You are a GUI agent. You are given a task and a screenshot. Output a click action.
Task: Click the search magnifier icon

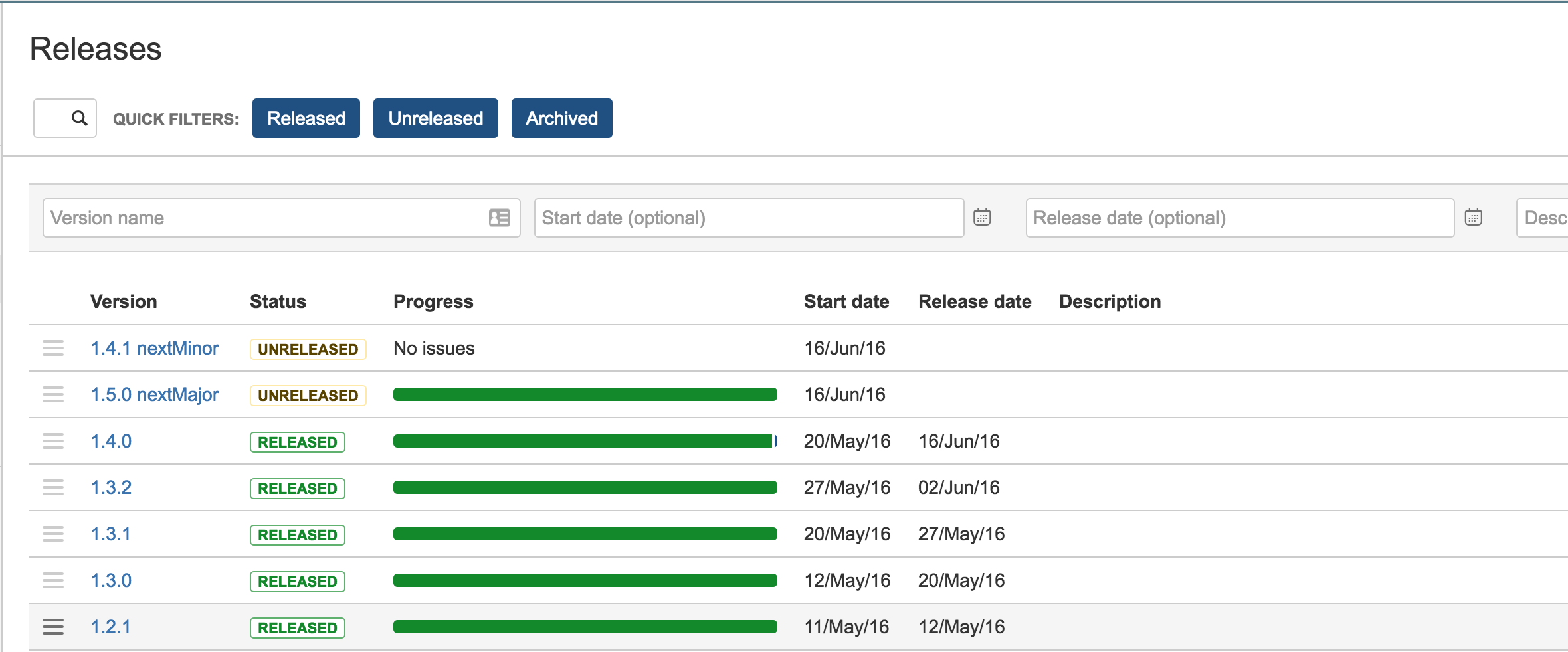click(79, 118)
